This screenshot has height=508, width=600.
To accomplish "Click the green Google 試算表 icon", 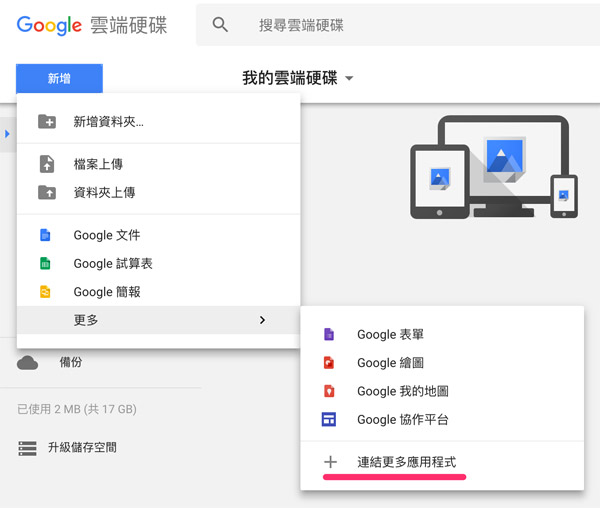I will (45, 264).
